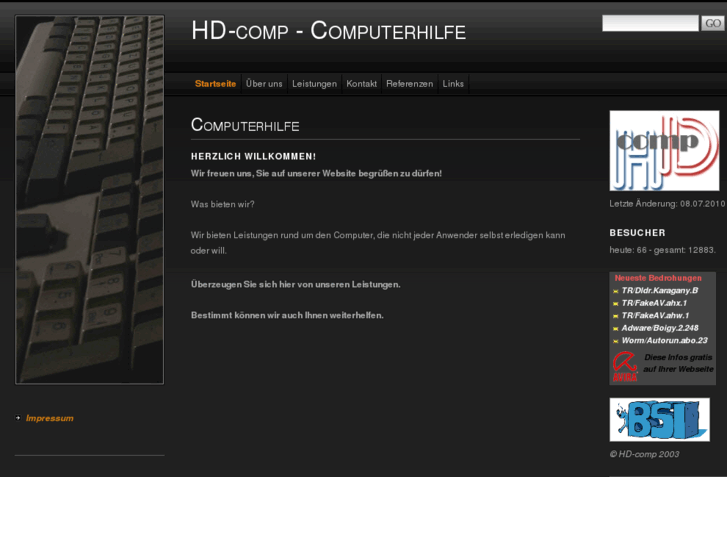Click the HD-comp logo image
Screen dimensions: 727x545
664,151
